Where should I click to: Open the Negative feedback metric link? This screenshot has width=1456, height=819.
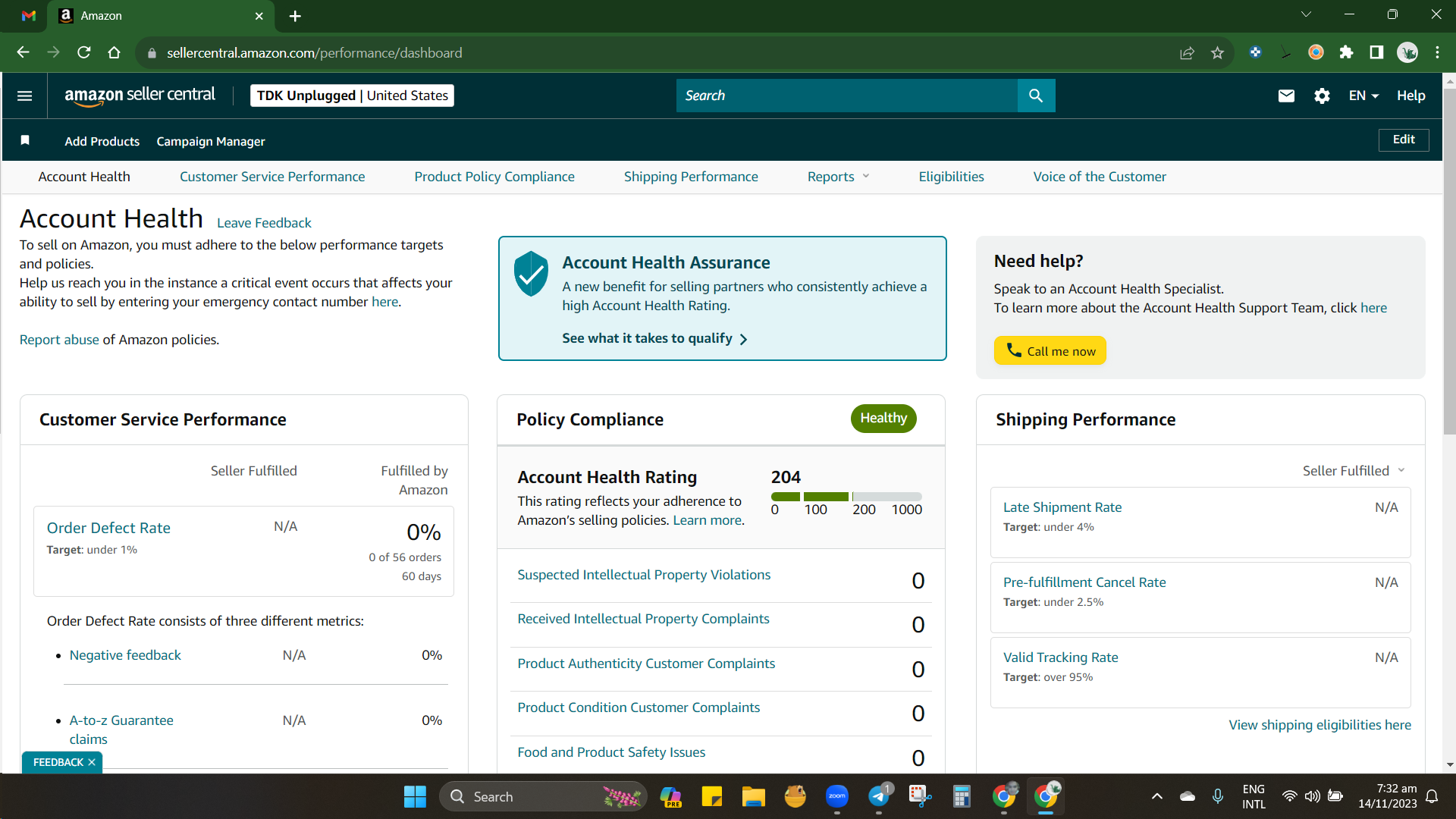pos(125,655)
